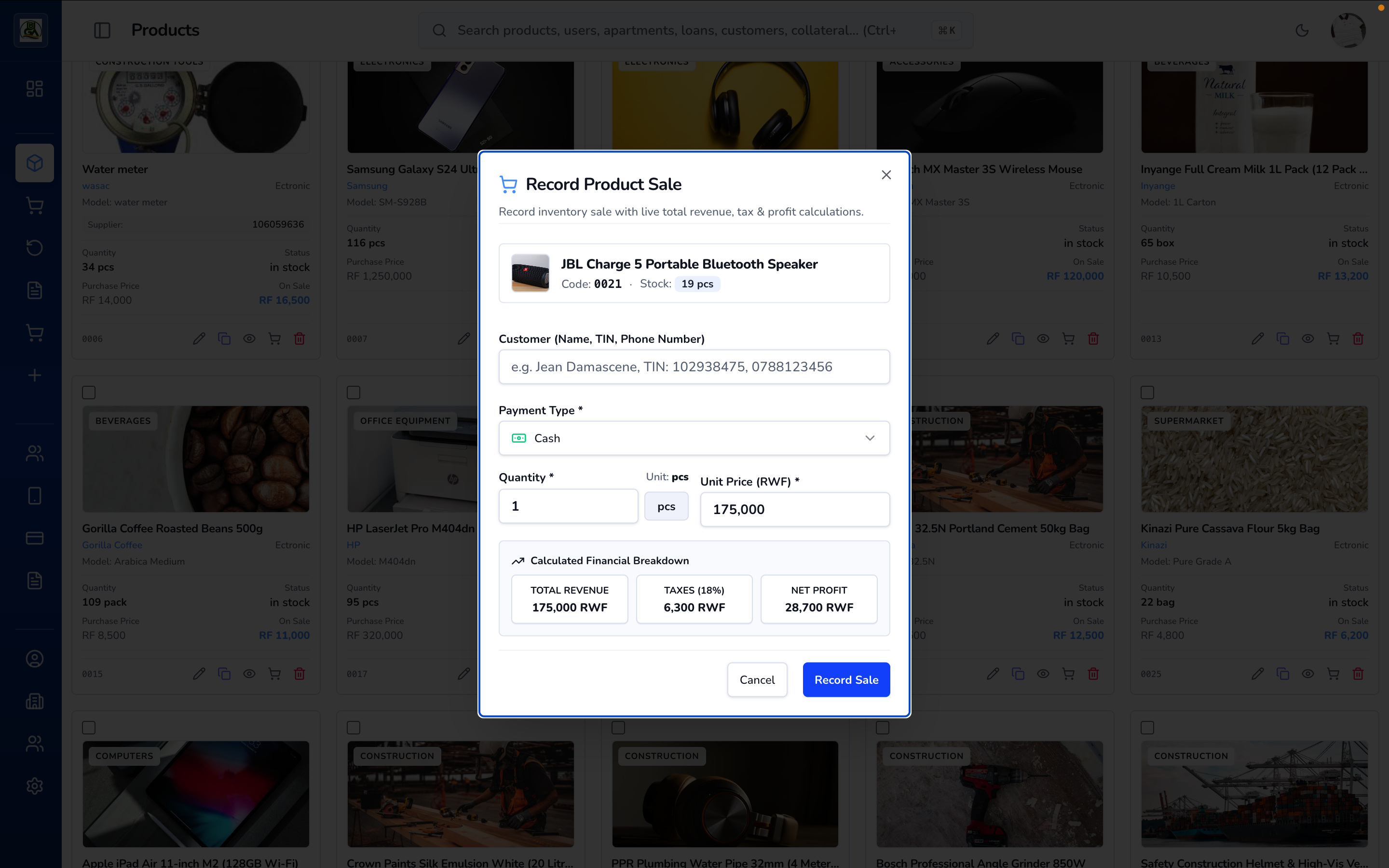1389x868 pixels.
Task: Select the Kinazi Cassava Flour checkbox
Action: coord(1147,393)
